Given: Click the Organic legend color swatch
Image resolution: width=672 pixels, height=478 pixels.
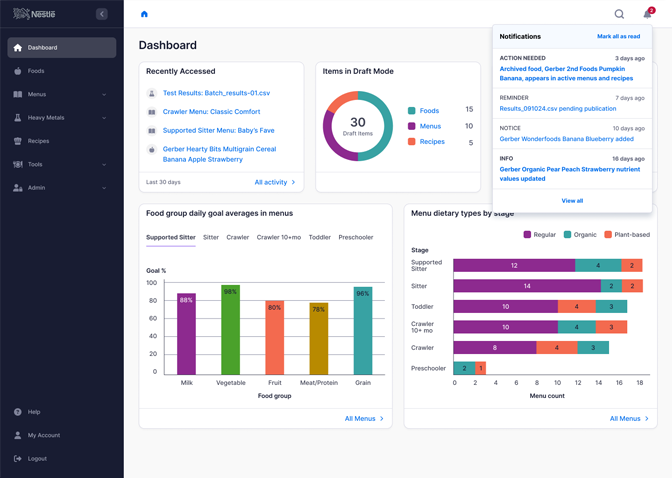Looking at the screenshot, I should (567, 235).
